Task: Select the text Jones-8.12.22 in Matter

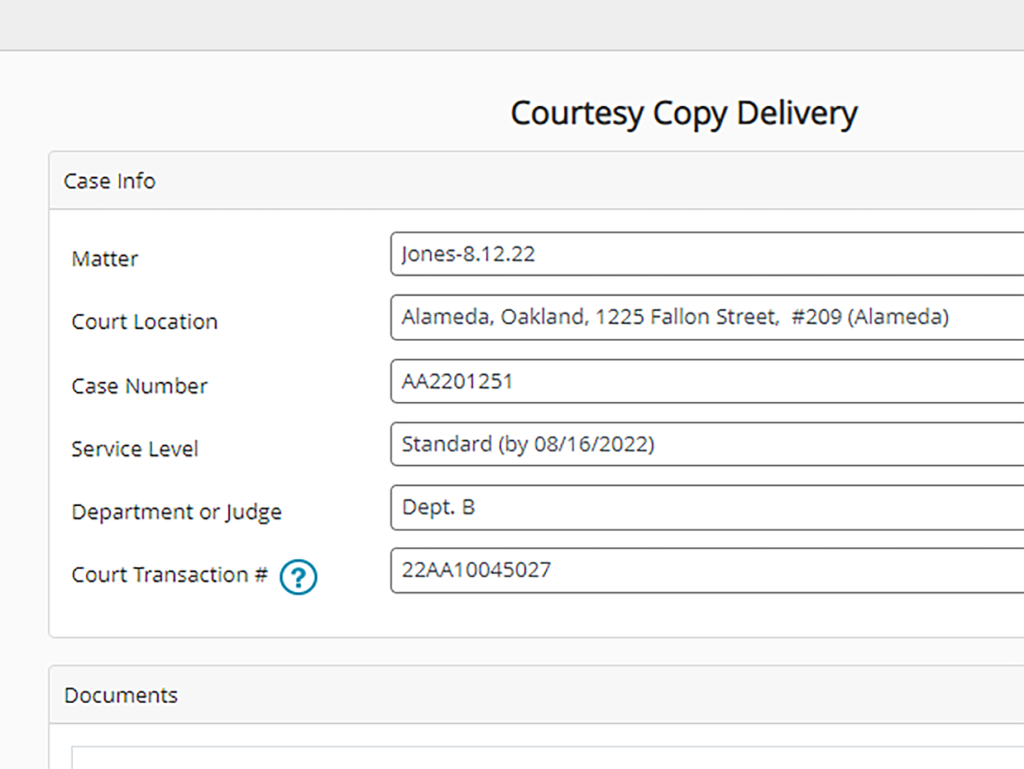Action: (x=465, y=254)
